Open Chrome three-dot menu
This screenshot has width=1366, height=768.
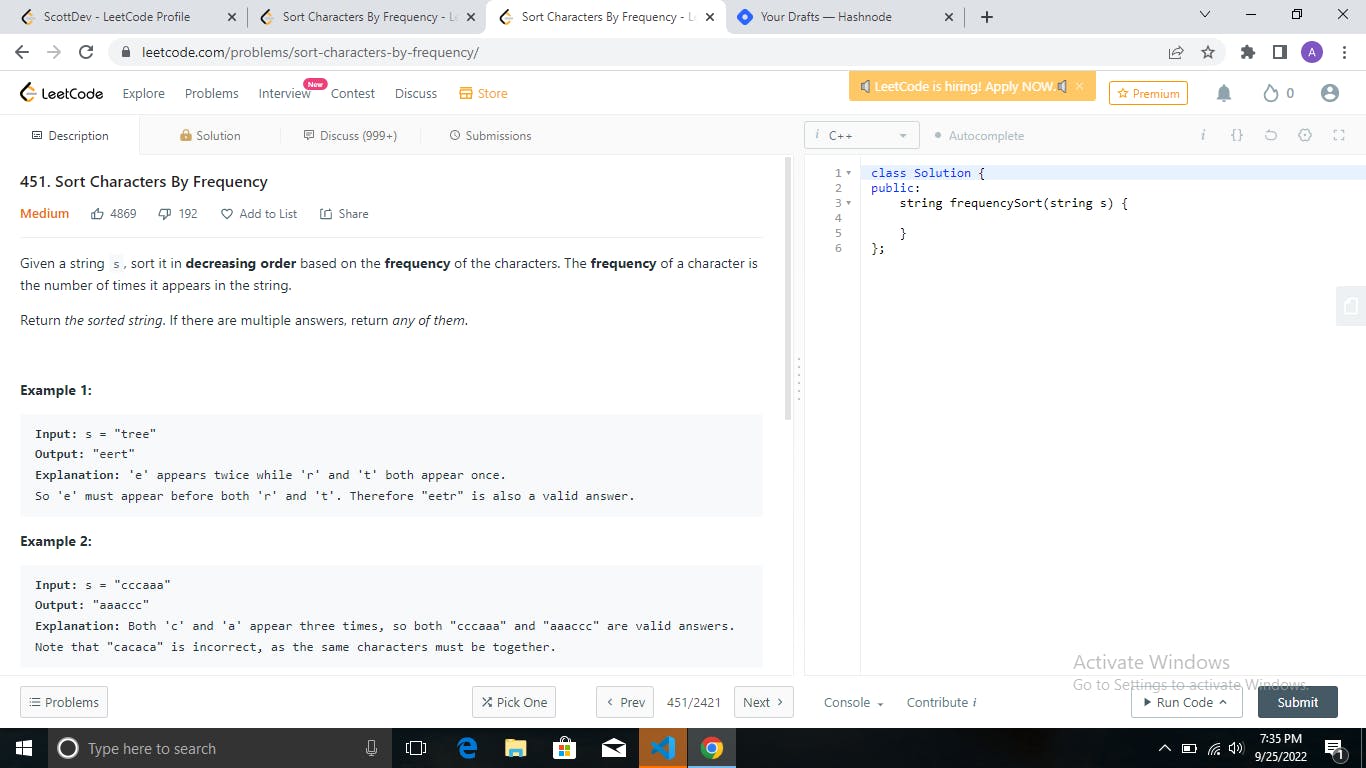point(1345,52)
